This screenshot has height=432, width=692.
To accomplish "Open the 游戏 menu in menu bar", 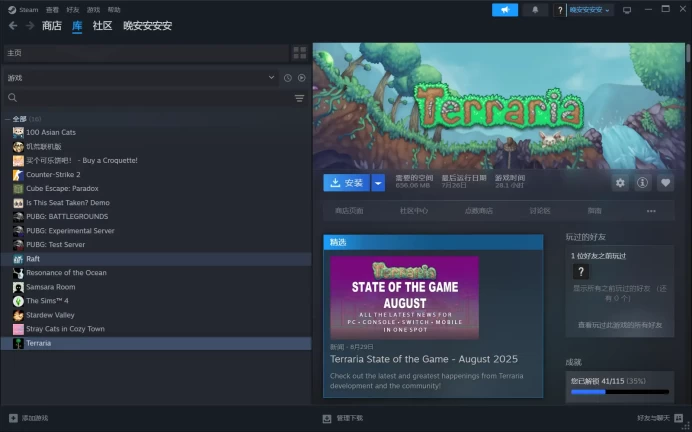I will tap(93, 10).
